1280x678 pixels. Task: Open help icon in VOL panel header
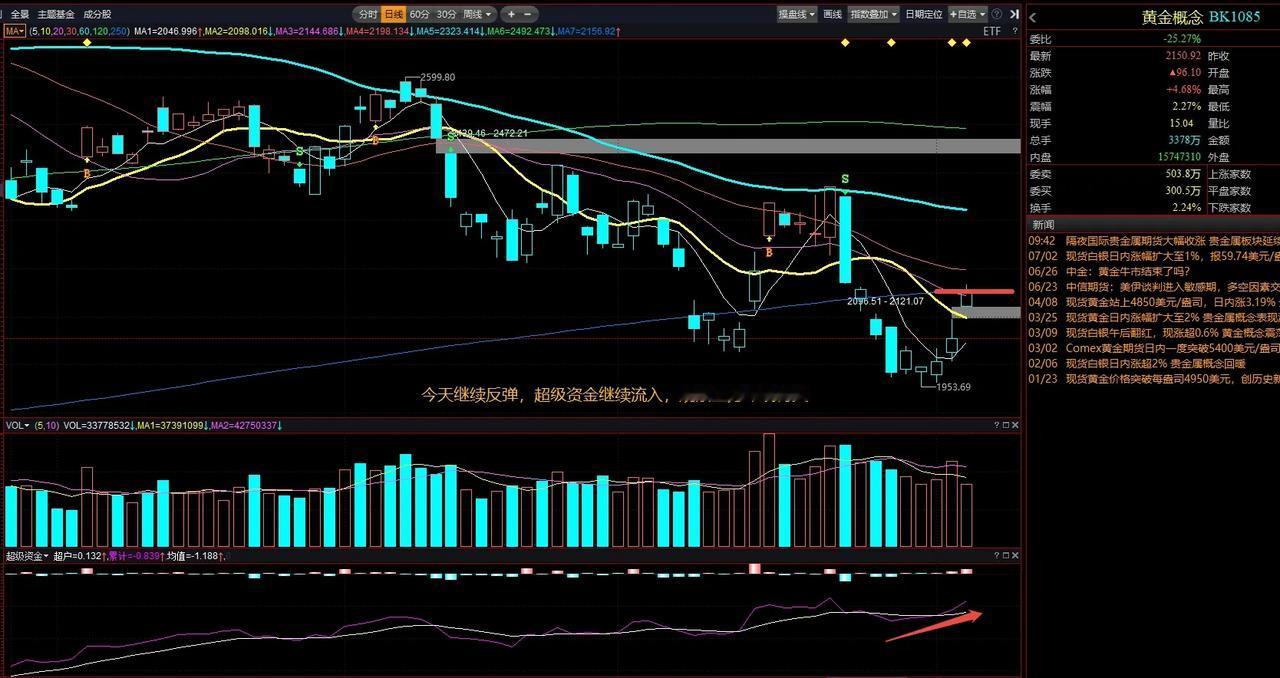tap(996, 425)
